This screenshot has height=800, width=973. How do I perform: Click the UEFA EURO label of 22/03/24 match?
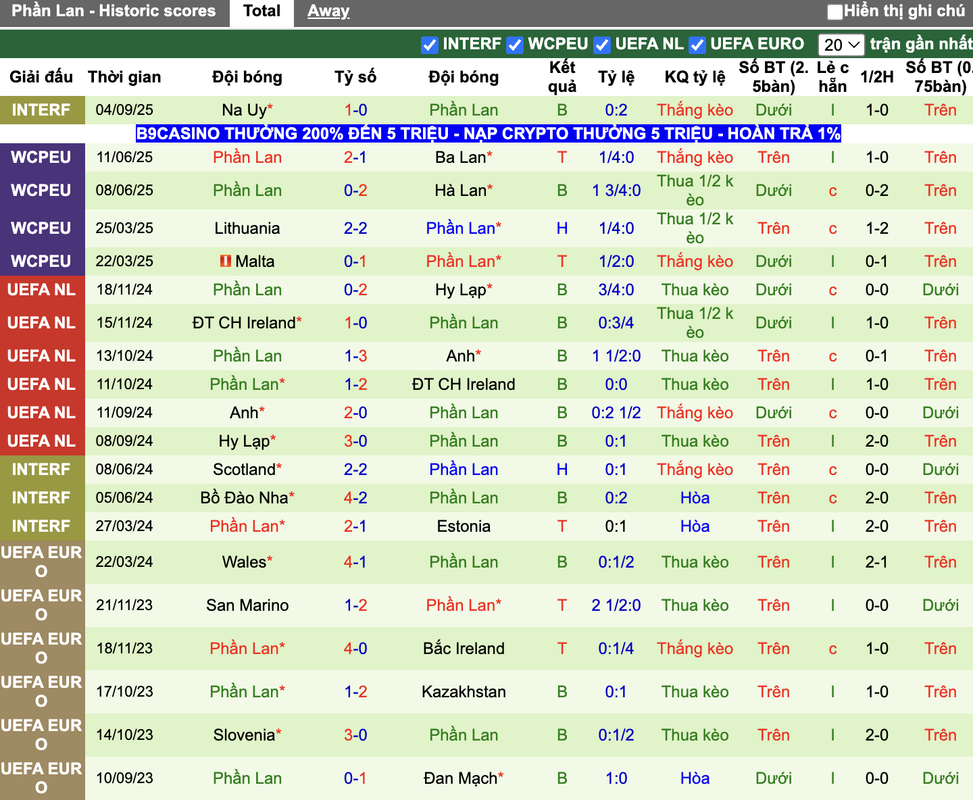coord(42,562)
